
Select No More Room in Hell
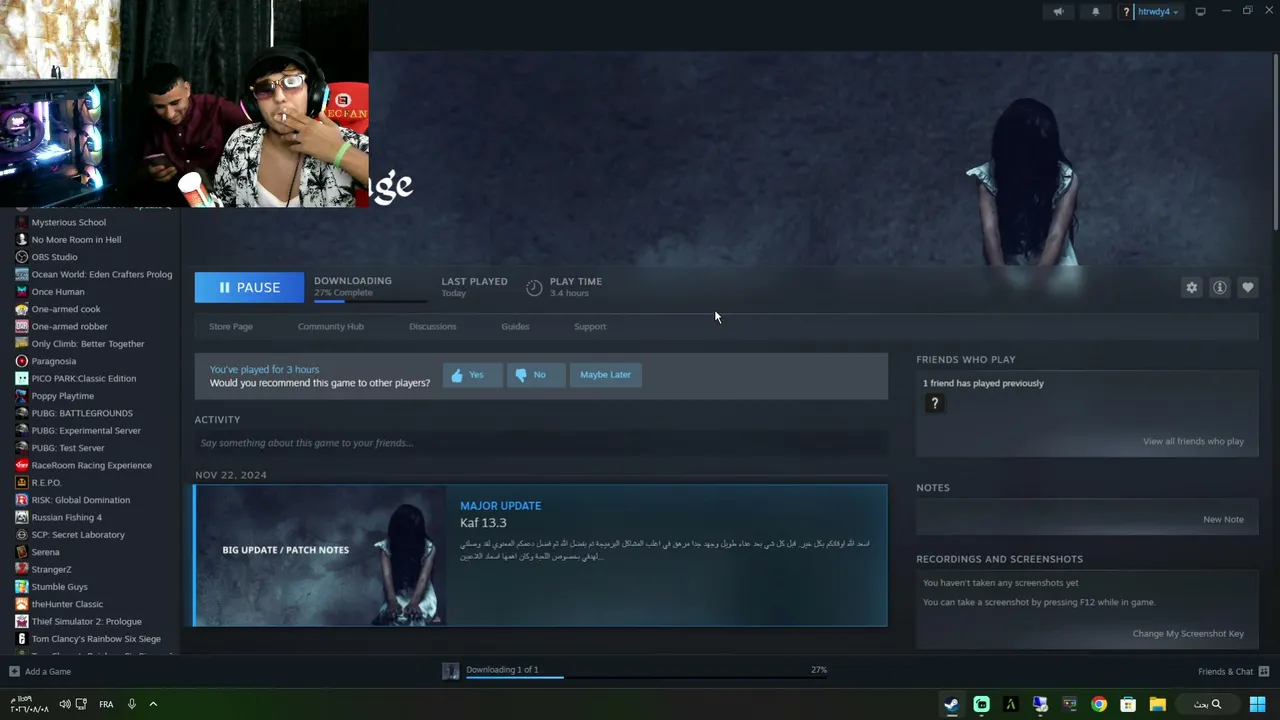tap(76, 240)
